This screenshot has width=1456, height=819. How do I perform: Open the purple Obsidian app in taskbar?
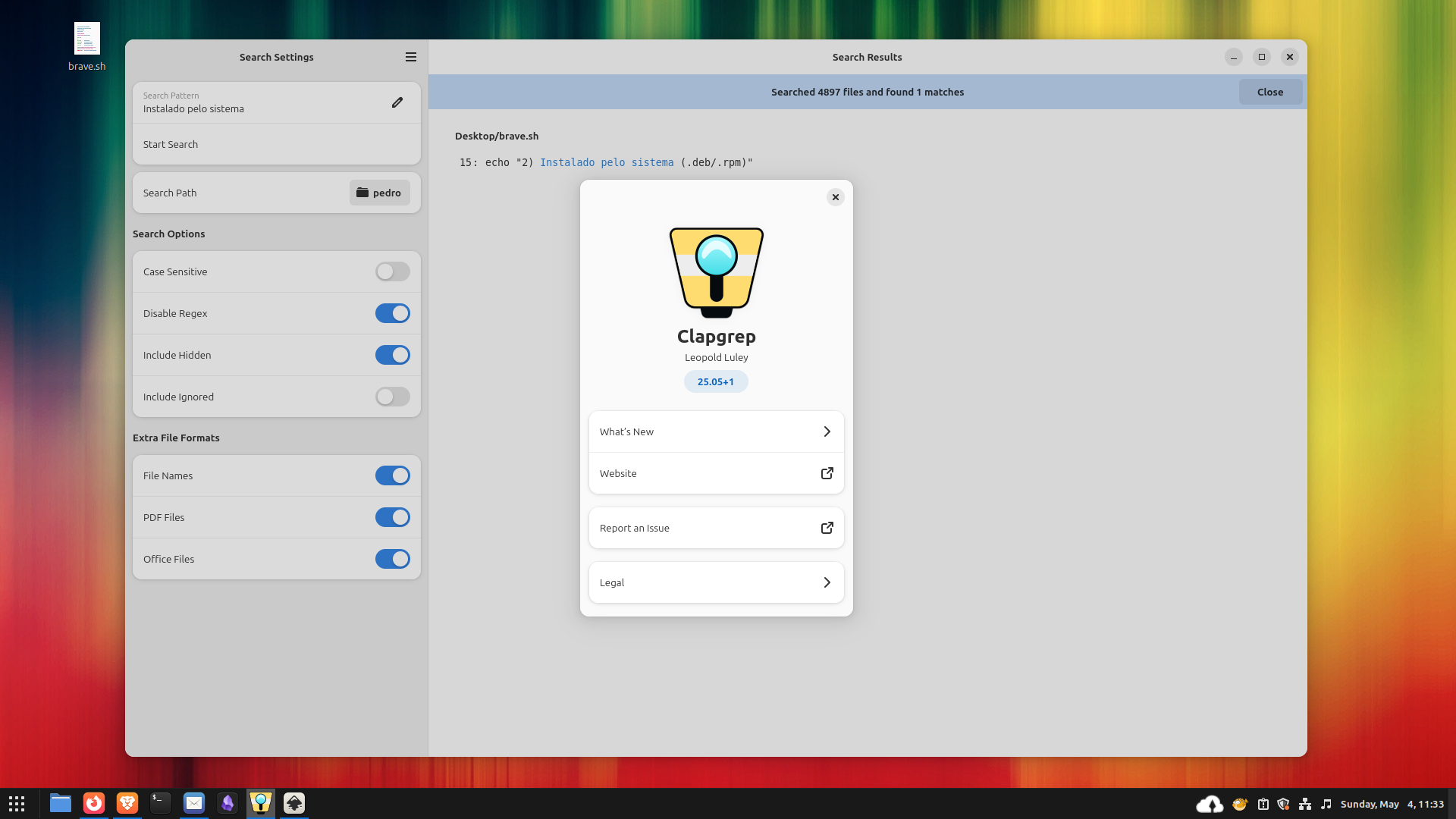point(227,803)
